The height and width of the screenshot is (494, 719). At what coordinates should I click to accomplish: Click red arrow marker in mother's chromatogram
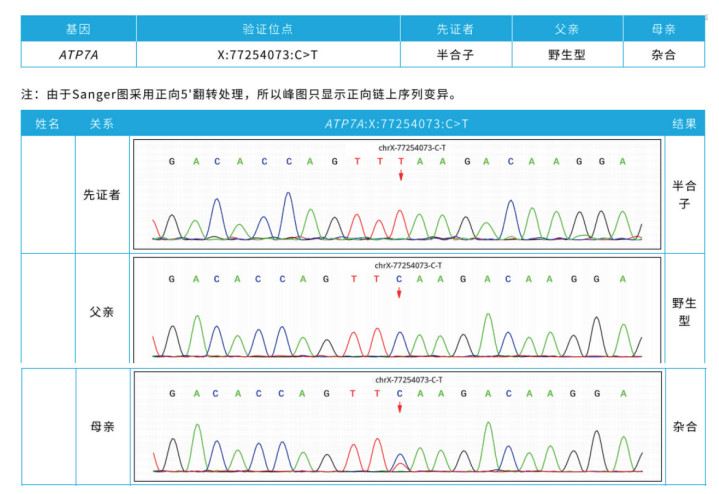[399, 407]
